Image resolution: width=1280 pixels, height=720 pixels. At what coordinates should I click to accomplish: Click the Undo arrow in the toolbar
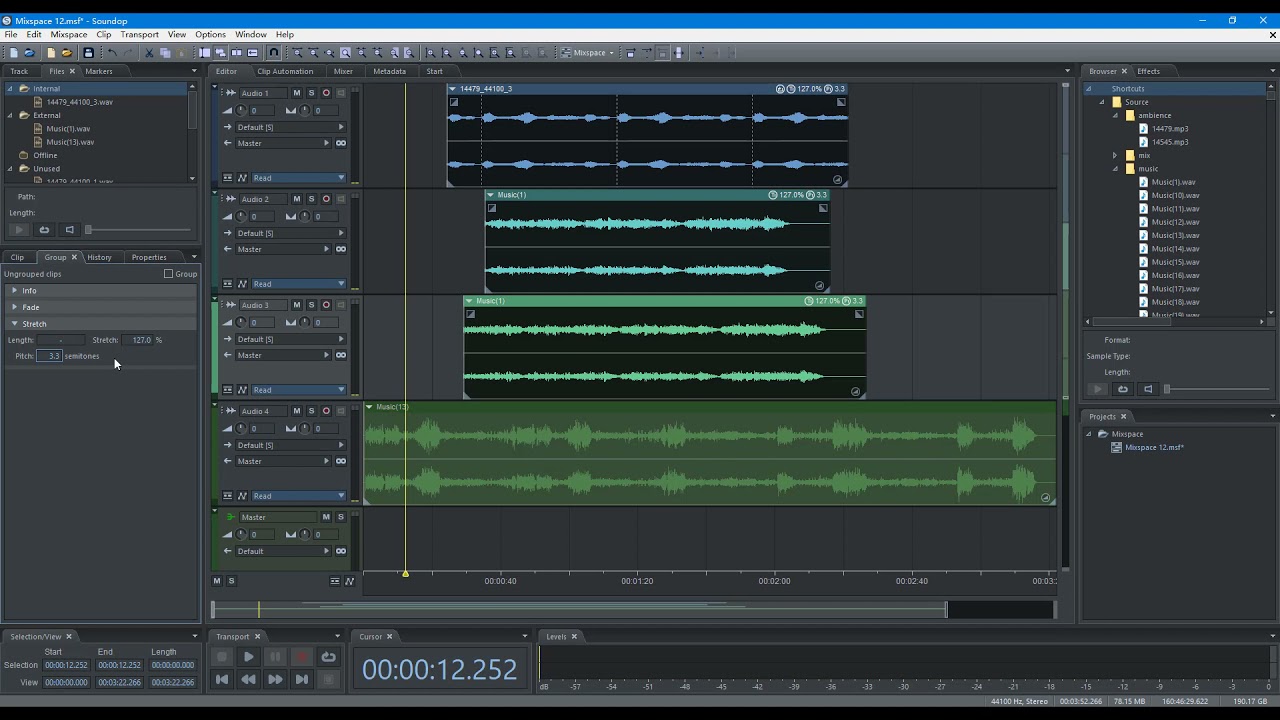pyautogui.click(x=112, y=53)
